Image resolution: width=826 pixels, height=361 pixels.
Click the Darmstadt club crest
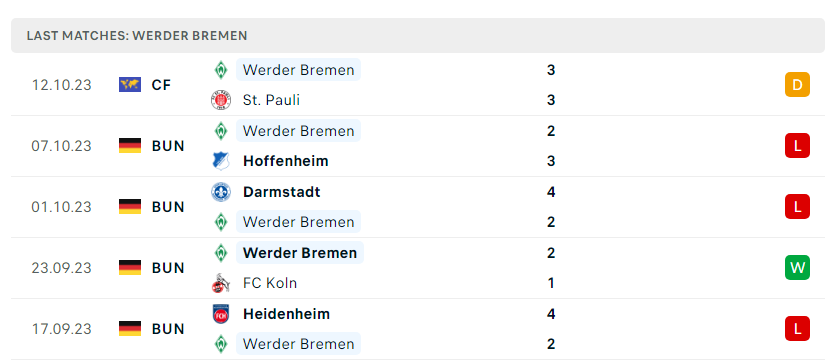tap(221, 192)
